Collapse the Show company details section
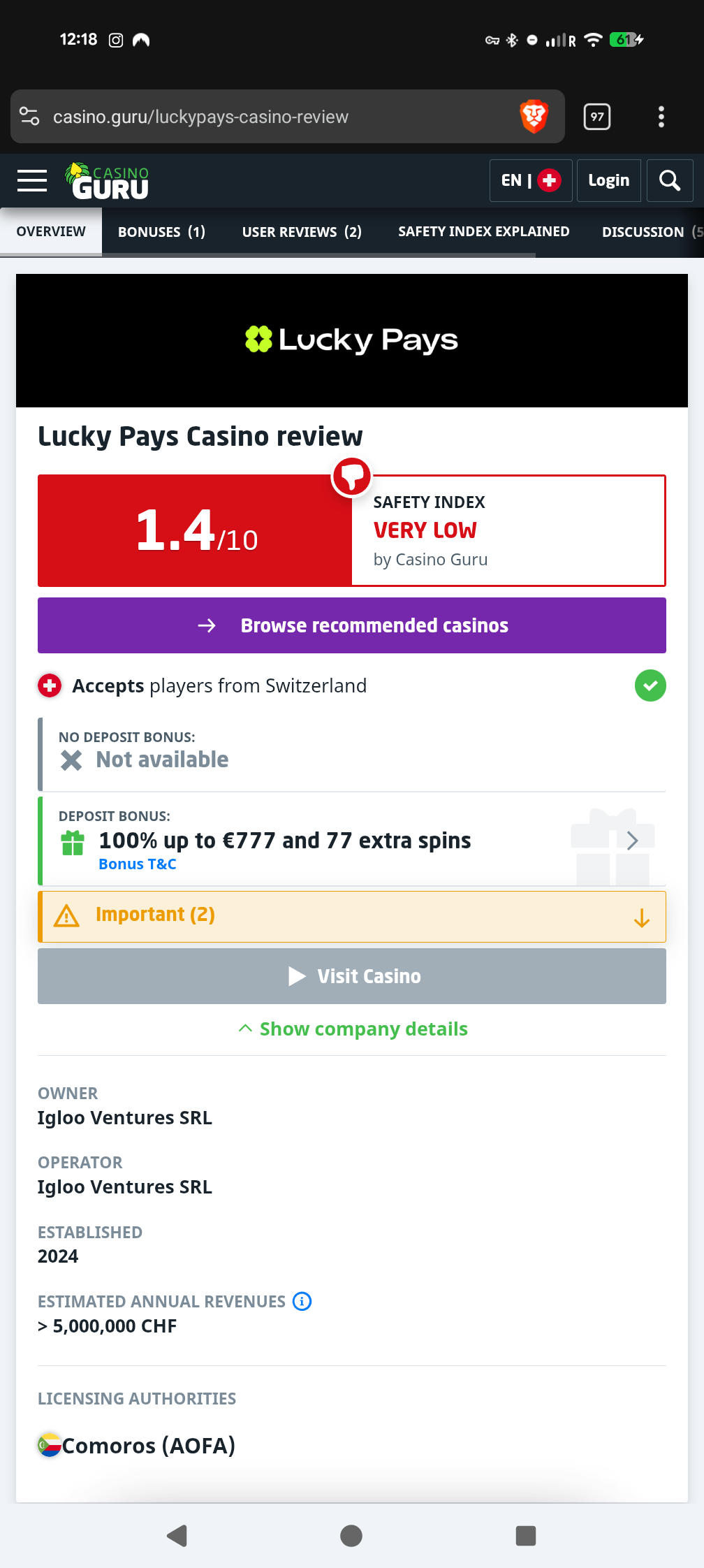Screen dimensions: 704x1568 coord(353,1029)
